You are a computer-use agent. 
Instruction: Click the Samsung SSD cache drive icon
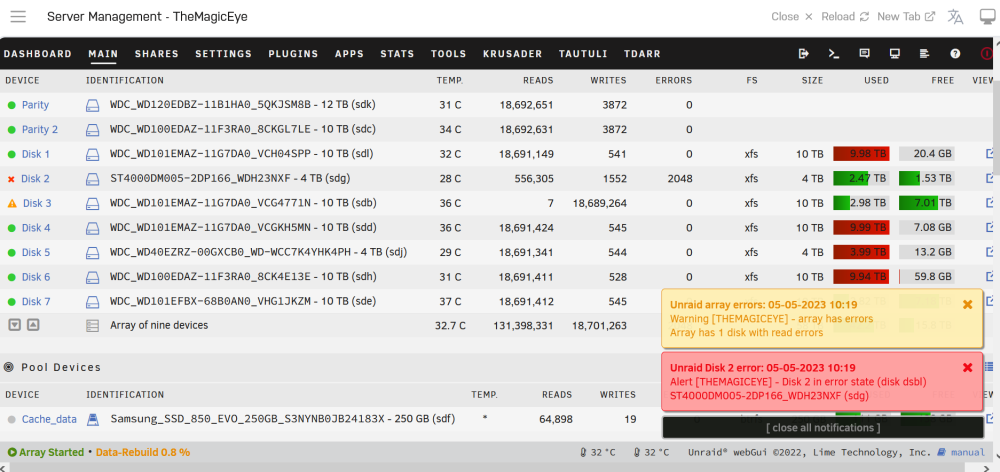[92, 419]
